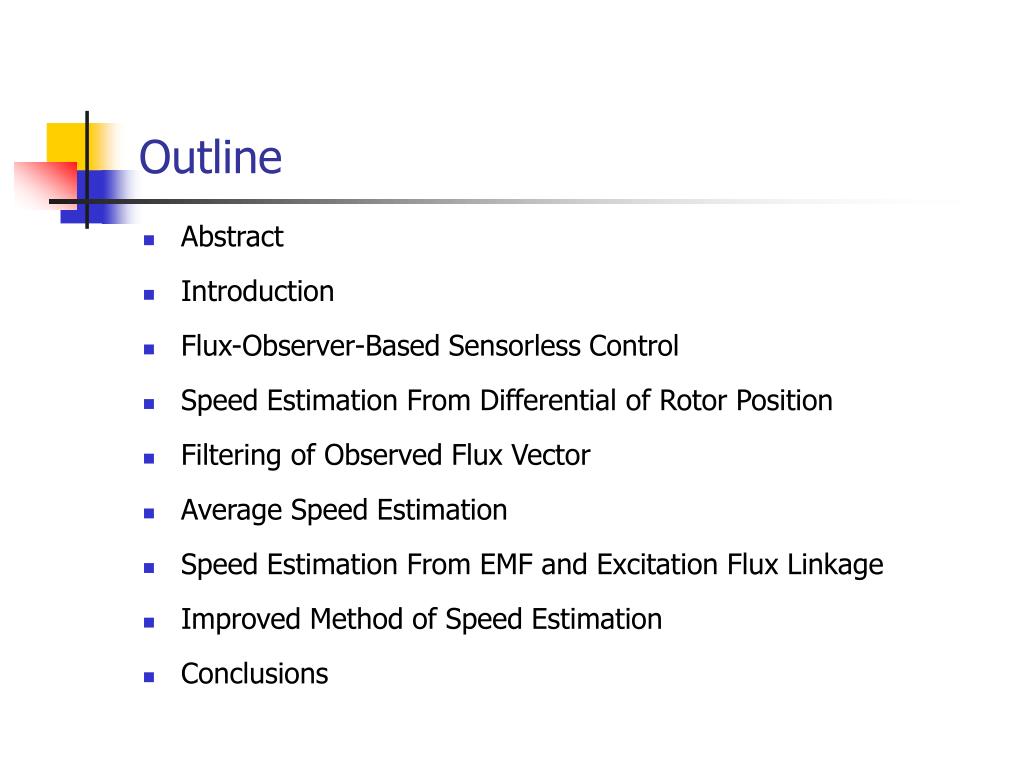Select the Conclusions bullet text
This screenshot has width=1024, height=768.
pyautogui.click(x=255, y=674)
